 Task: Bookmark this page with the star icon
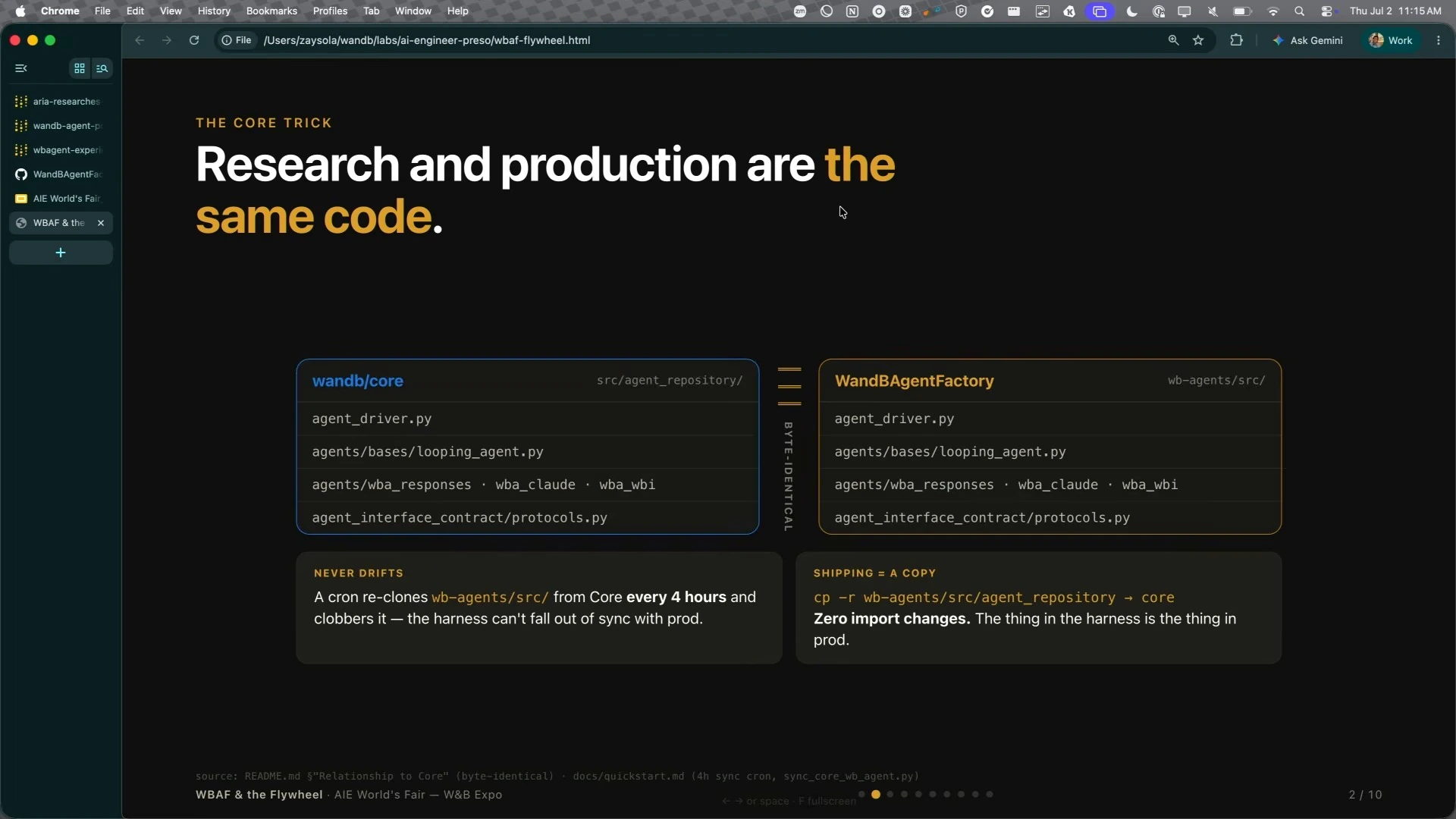pyautogui.click(x=1199, y=40)
